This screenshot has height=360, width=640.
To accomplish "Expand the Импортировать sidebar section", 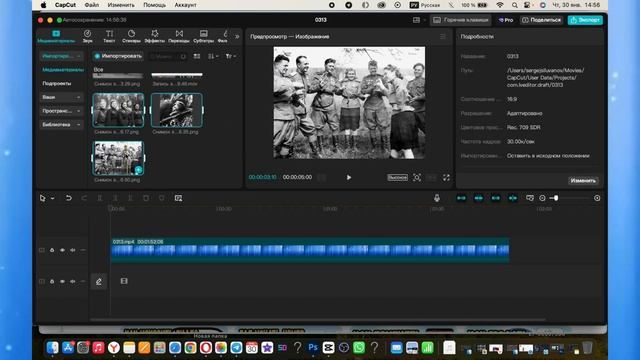I will (x=61, y=56).
